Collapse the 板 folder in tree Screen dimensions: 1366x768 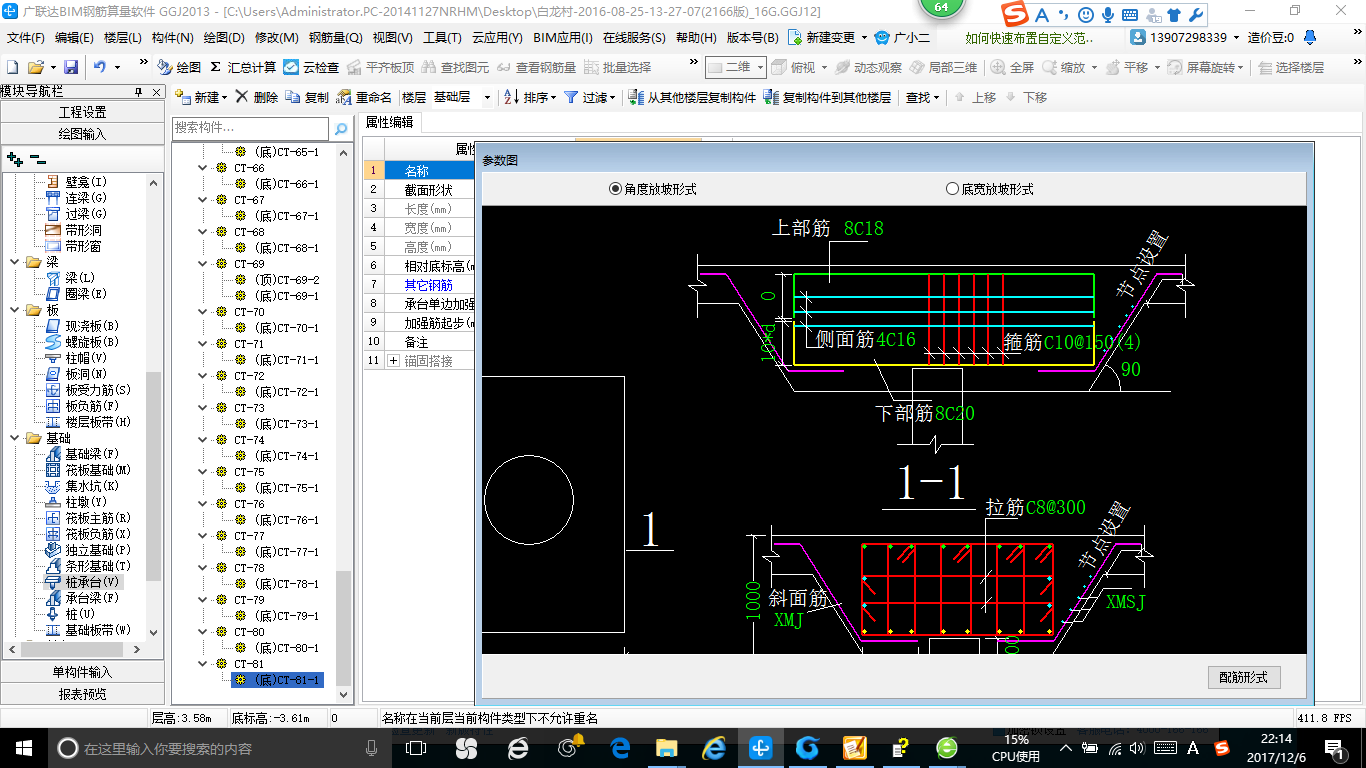[15, 310]
